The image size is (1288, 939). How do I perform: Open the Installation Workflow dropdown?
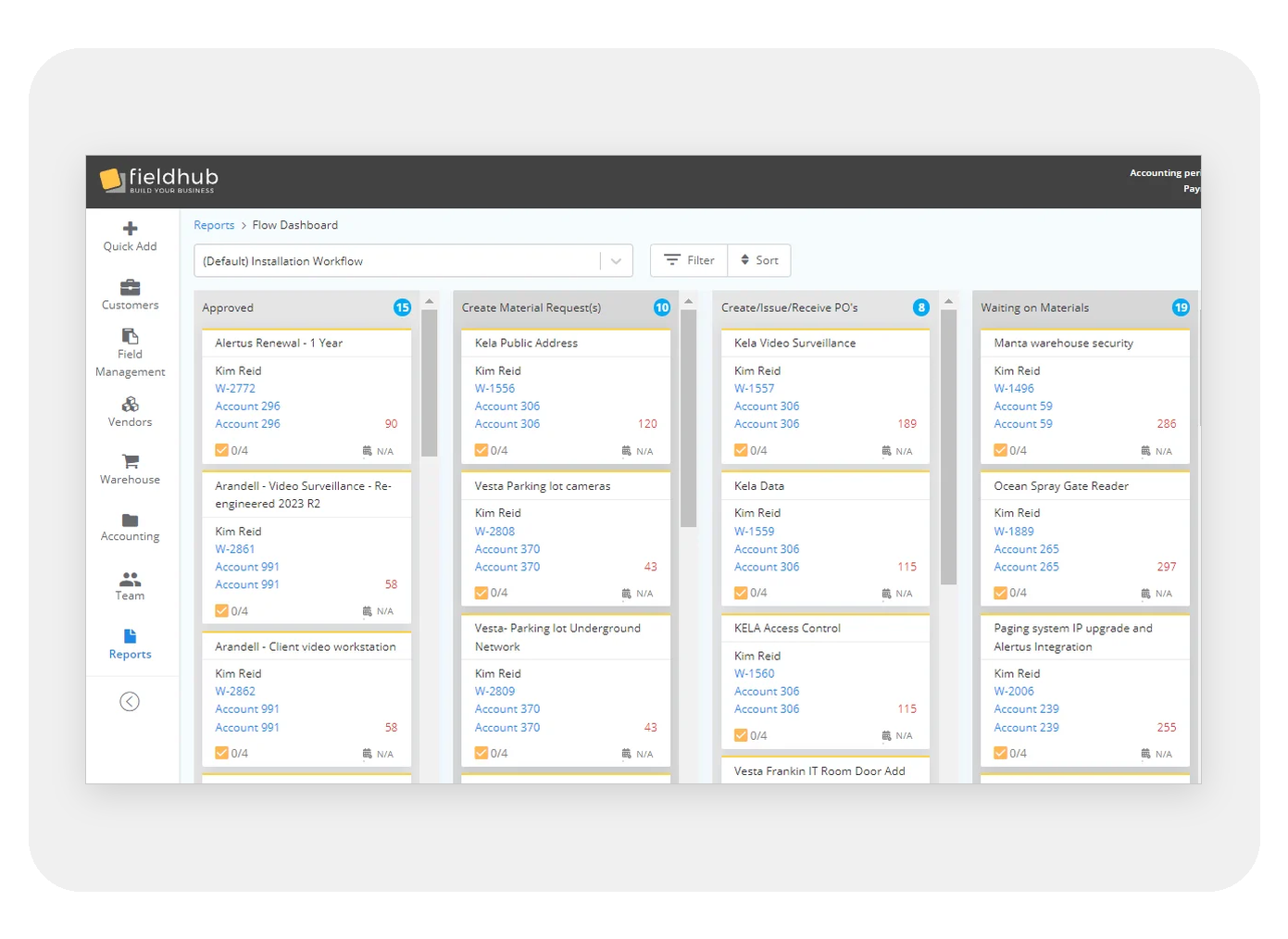point(413,261)
